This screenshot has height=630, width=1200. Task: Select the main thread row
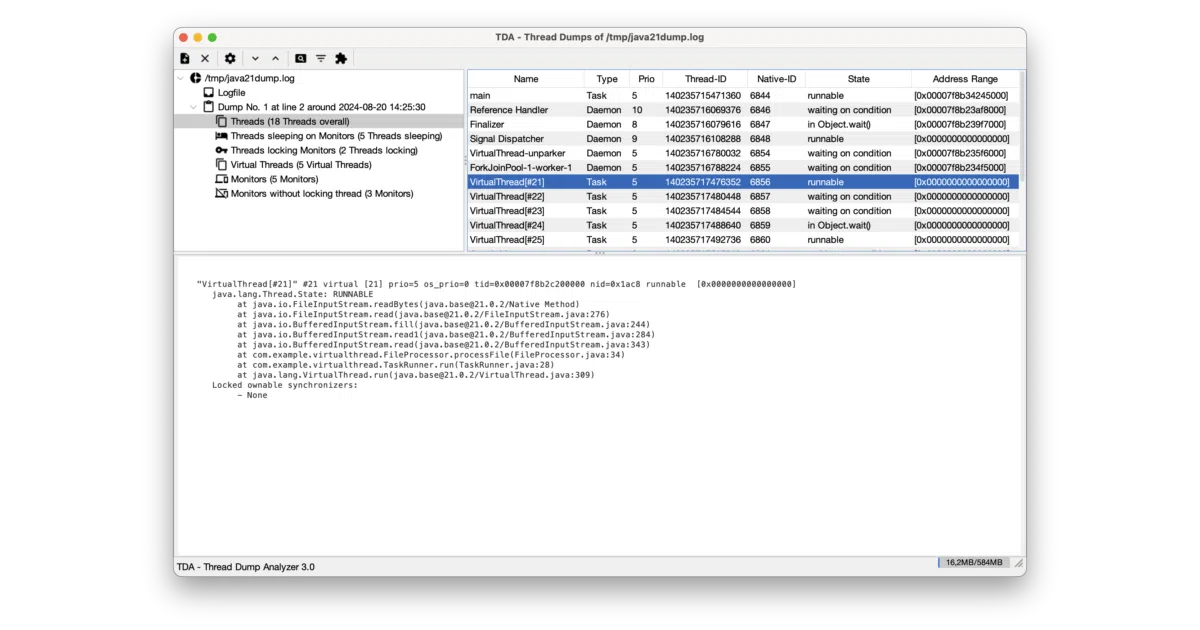coord(743,96)
